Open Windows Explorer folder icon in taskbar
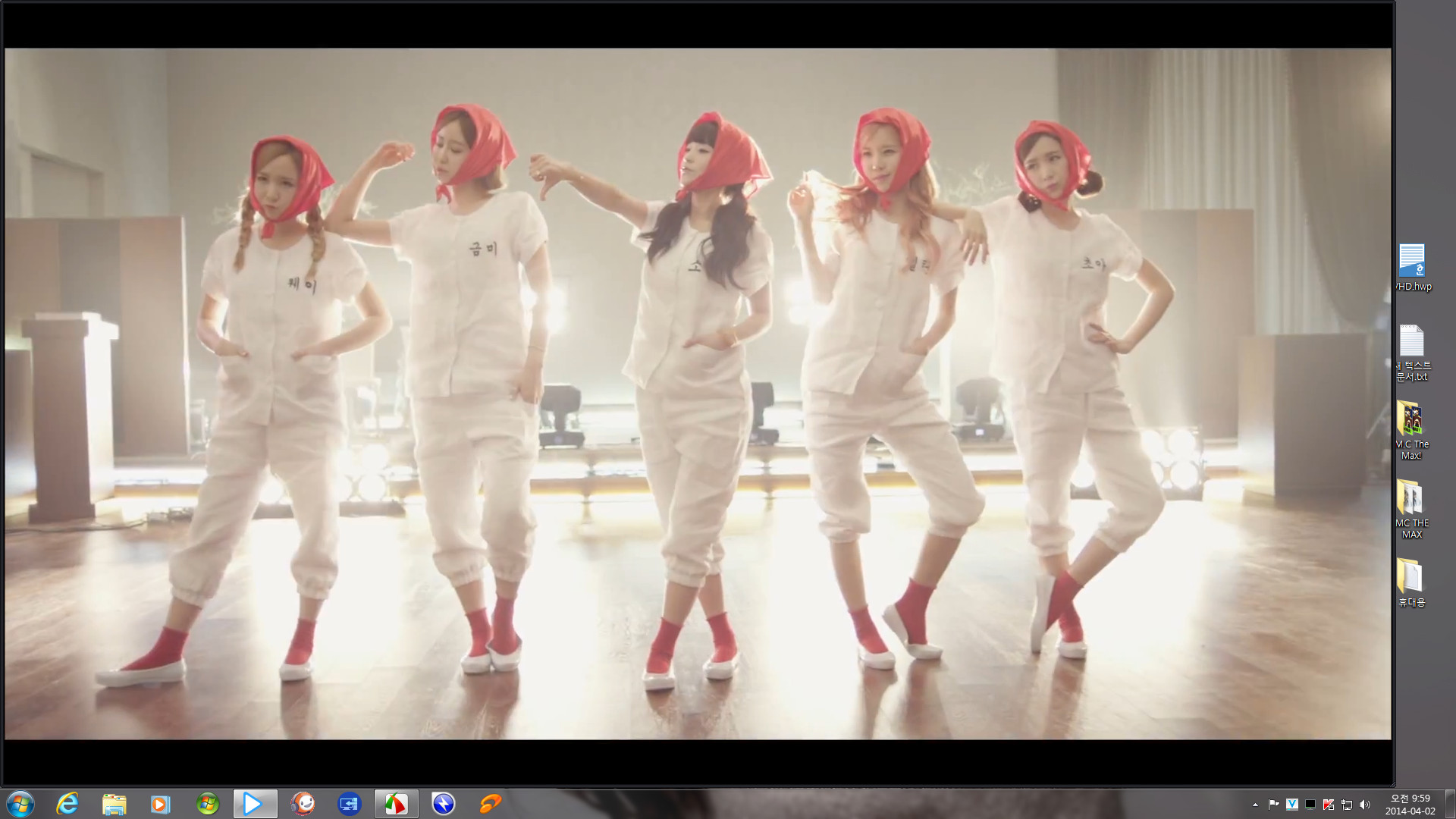1456x819 pixels. coord(114,804)
